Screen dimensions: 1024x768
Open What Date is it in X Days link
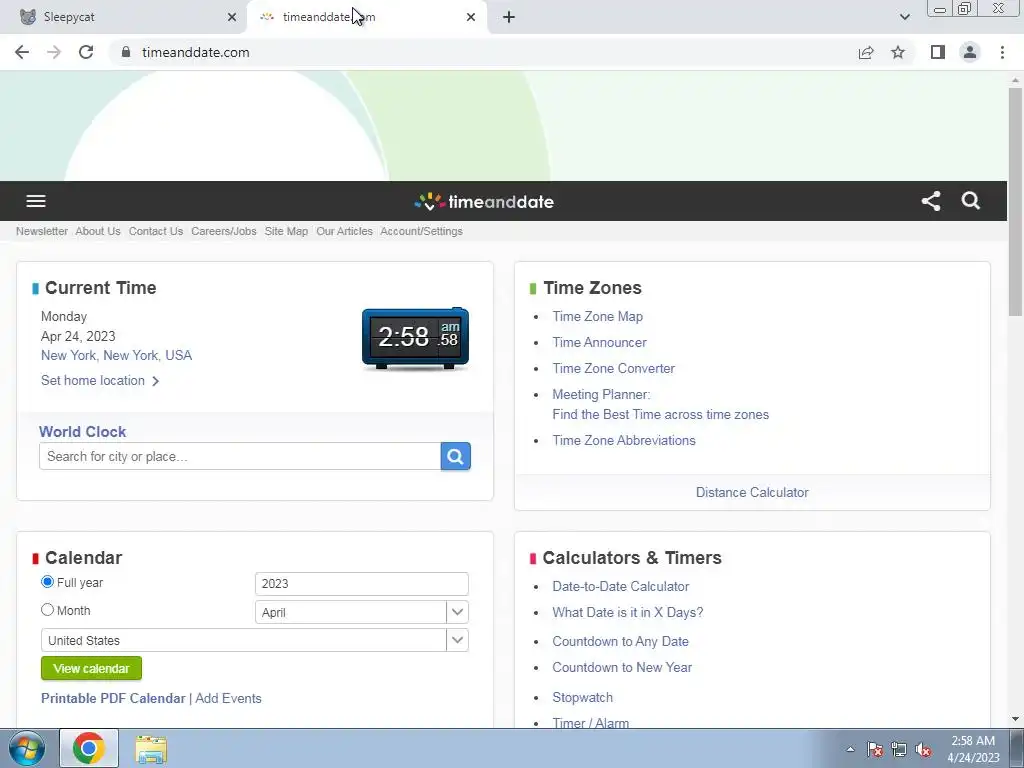[628, 613]
